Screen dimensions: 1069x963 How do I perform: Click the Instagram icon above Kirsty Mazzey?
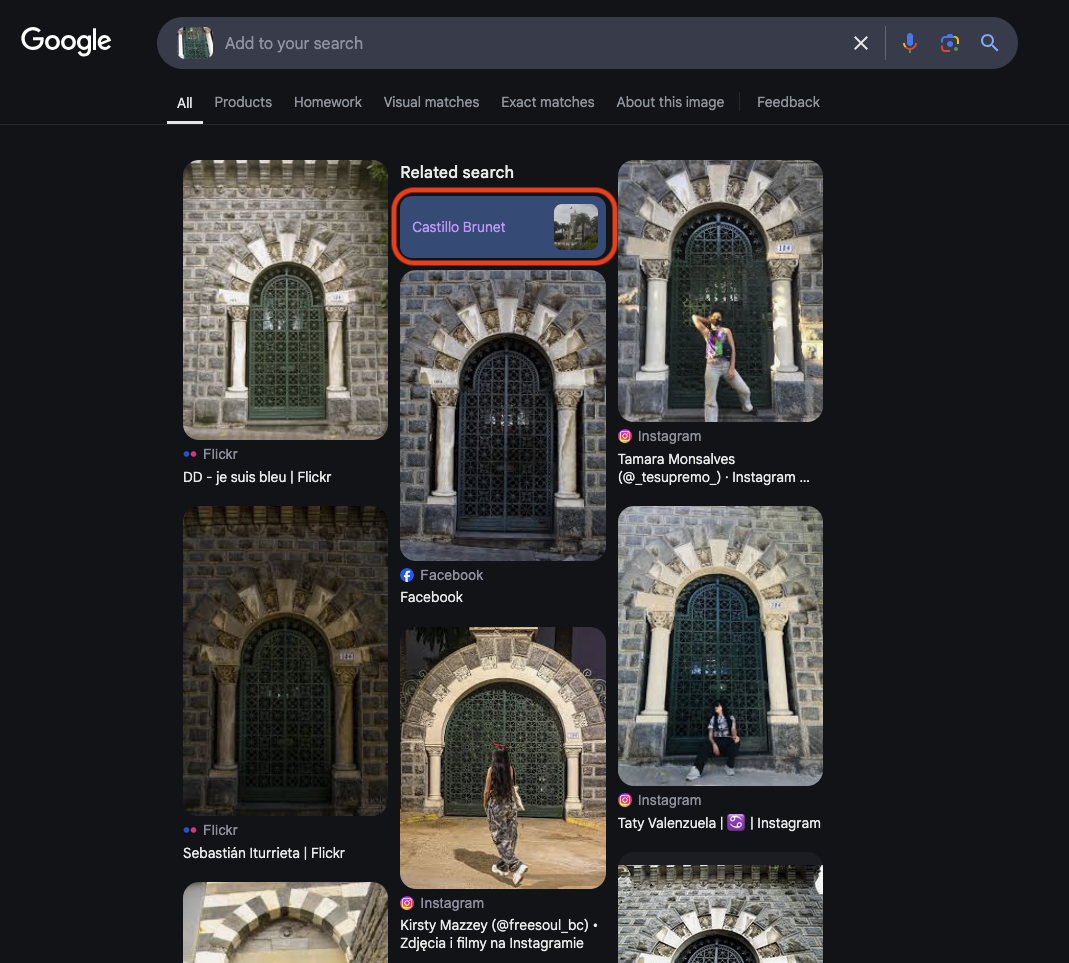407,903
